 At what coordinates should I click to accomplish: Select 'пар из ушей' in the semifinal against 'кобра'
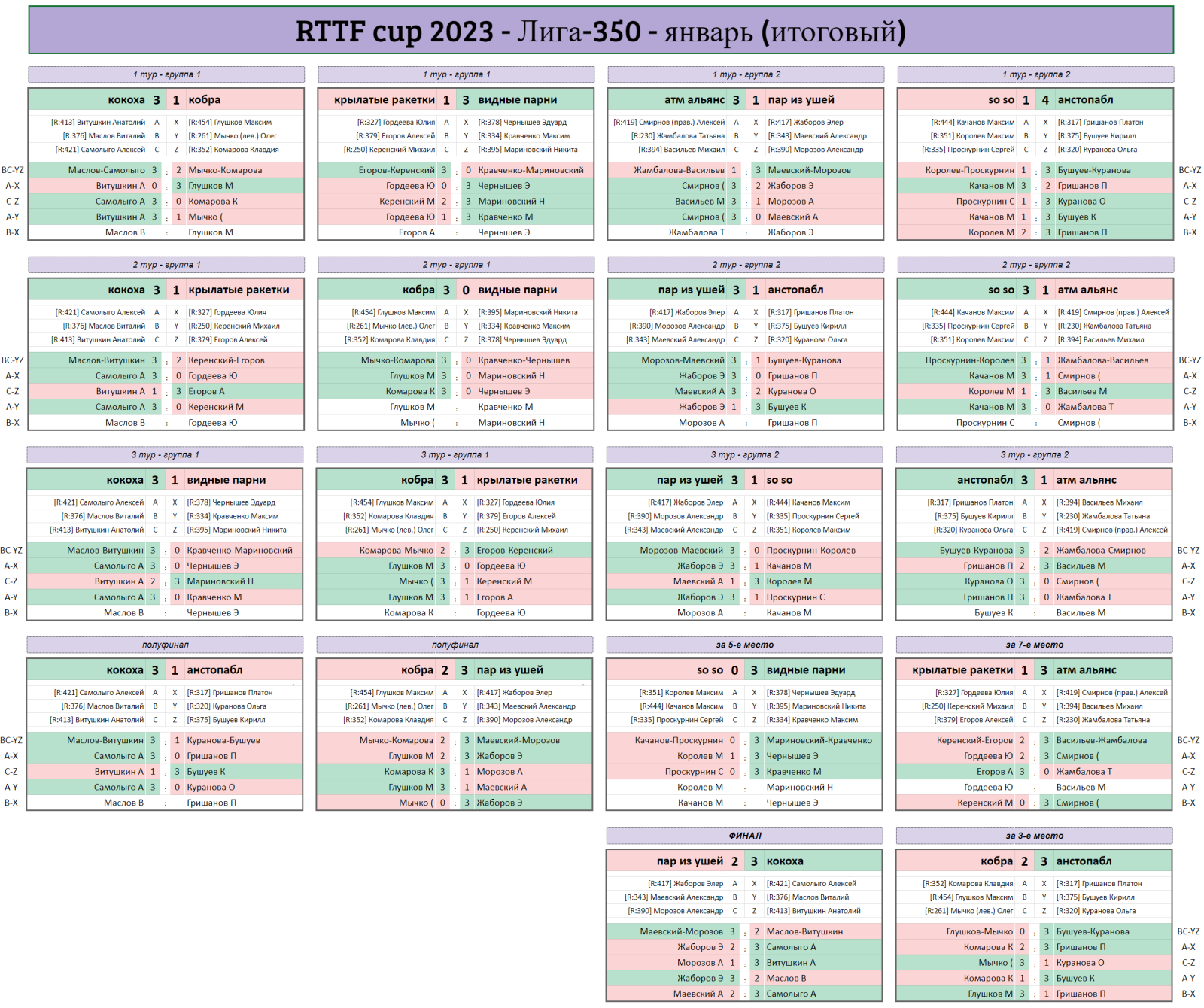[509, 669]
